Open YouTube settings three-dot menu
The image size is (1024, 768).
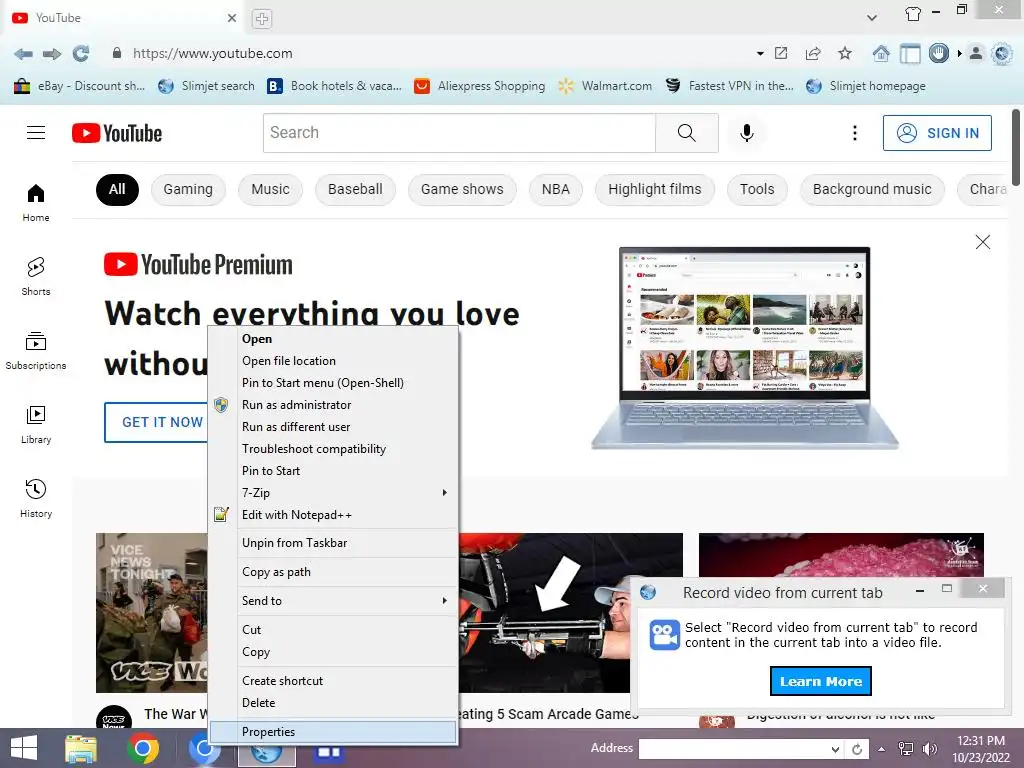tap(855, 133)
